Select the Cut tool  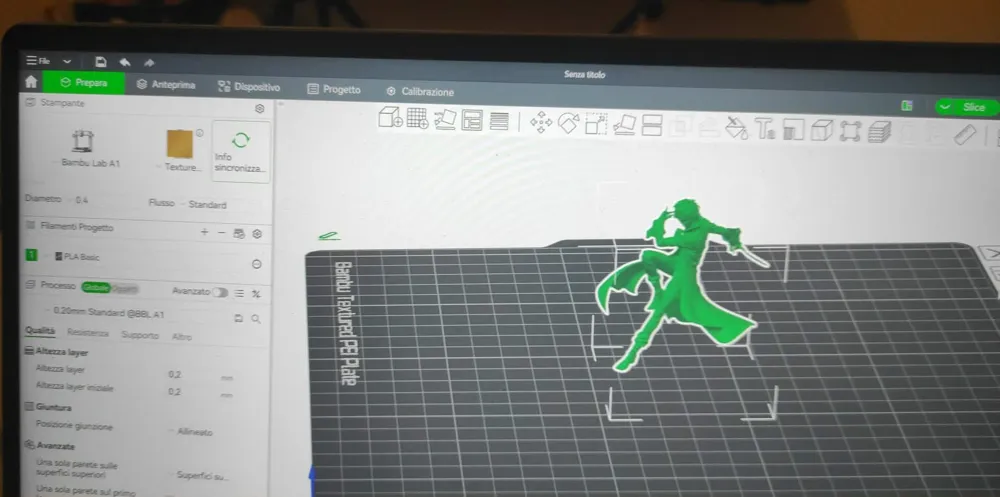coord(652,126)
